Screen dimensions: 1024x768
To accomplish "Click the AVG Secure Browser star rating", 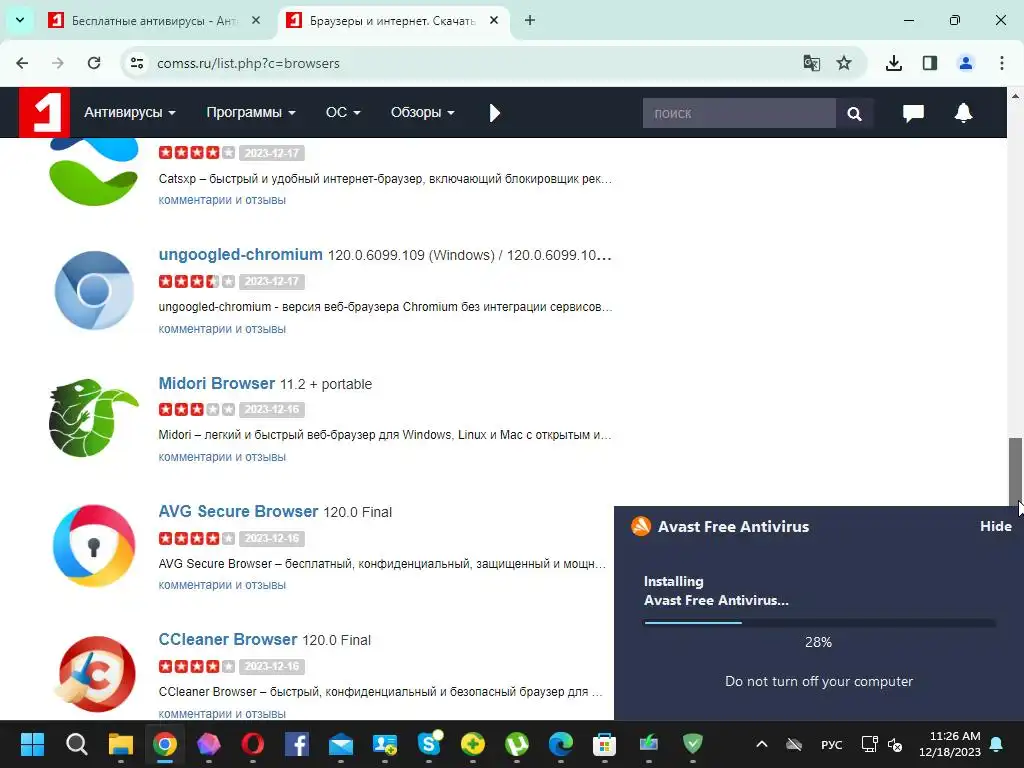I will point(197,538).
